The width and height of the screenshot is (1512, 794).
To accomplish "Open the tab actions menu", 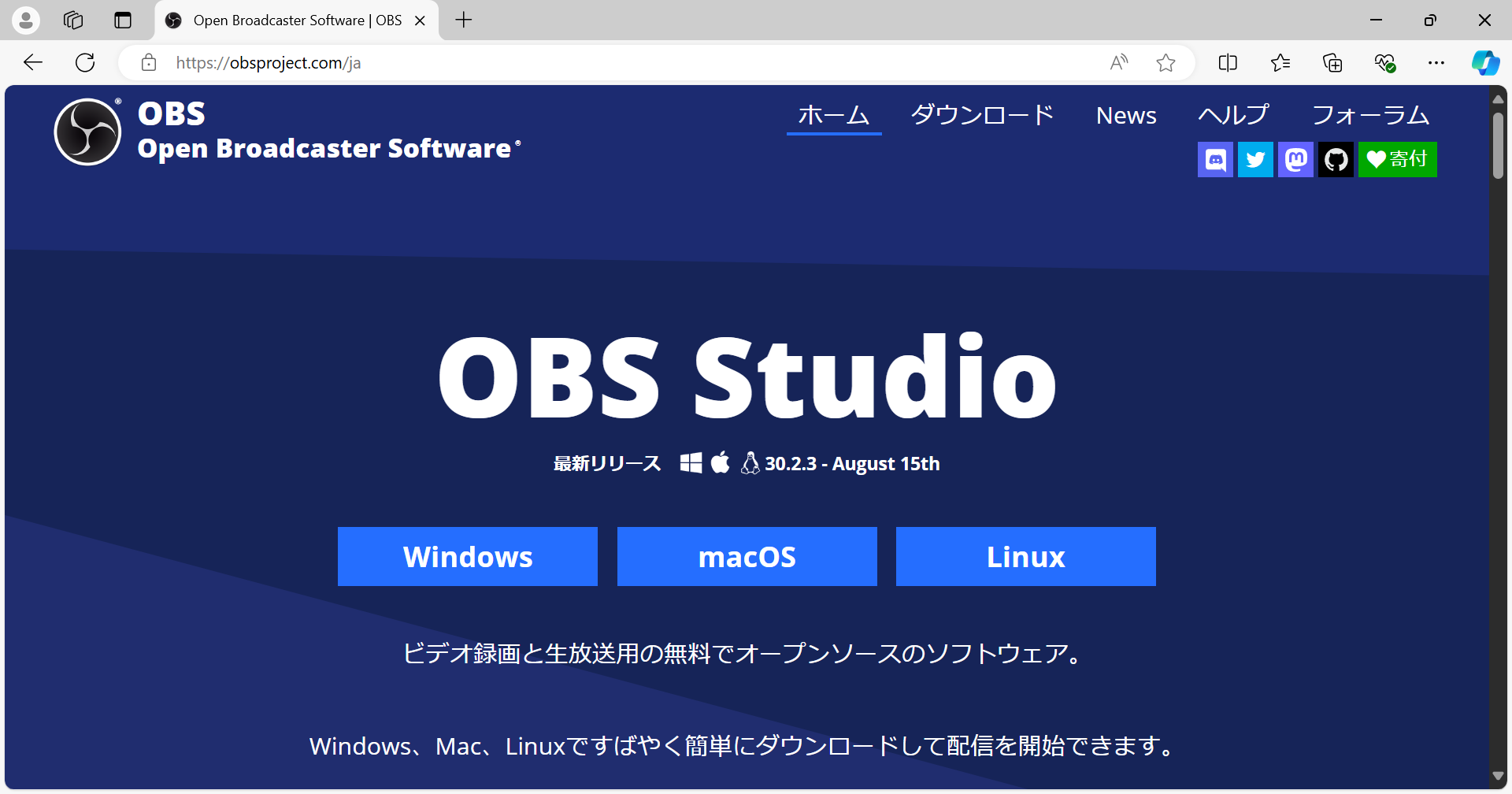I will (x=123, y=20).
